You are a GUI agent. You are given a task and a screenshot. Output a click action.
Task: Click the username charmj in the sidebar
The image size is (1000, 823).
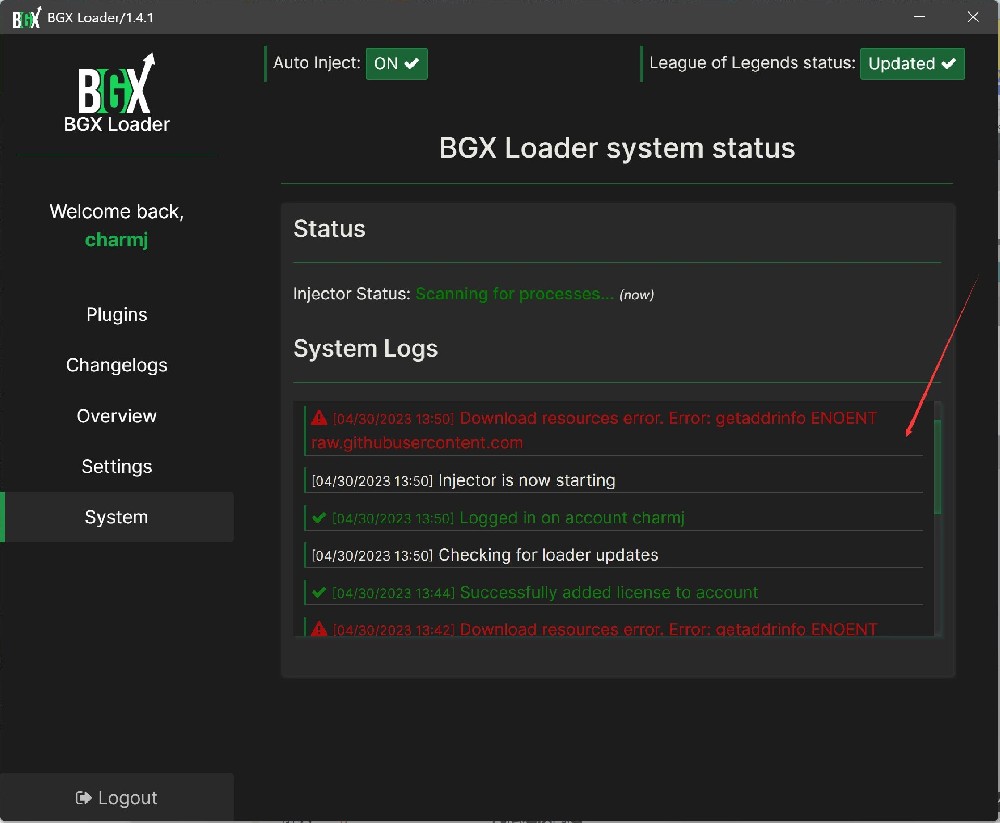117,240
